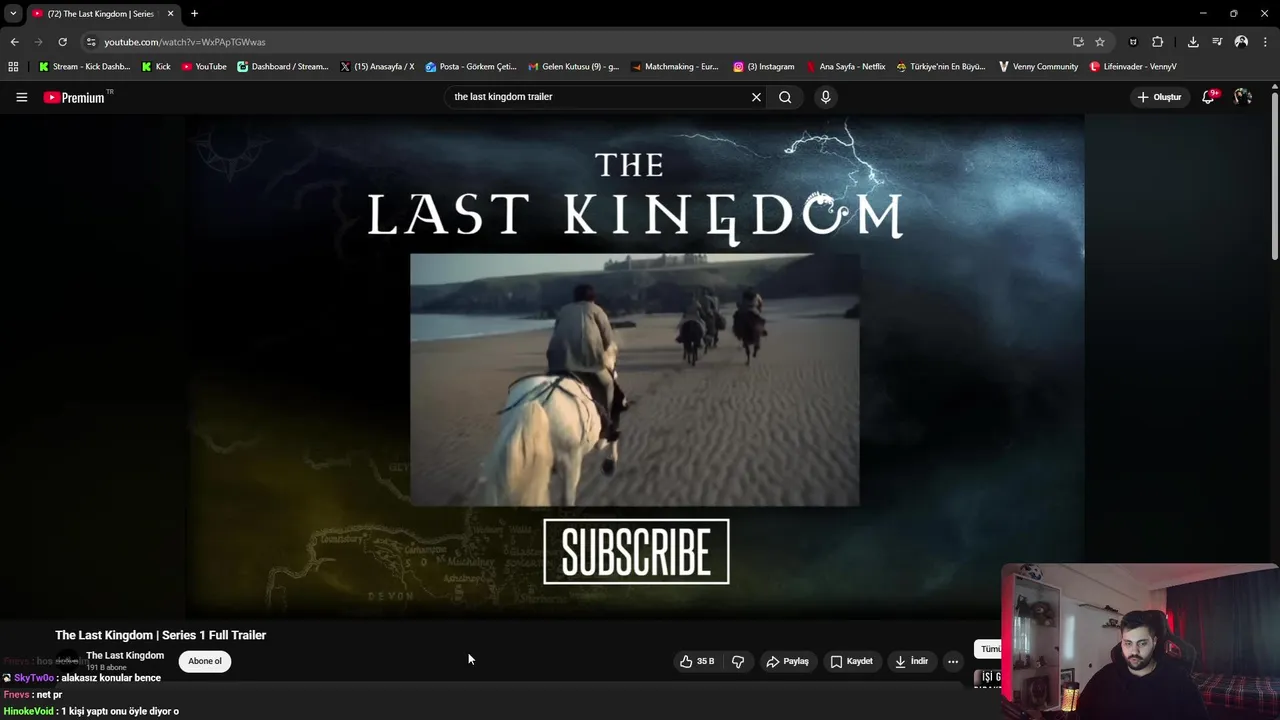
Task: Open the Kick bookmark
Action: pyautogui.click(x=156, y=67)
